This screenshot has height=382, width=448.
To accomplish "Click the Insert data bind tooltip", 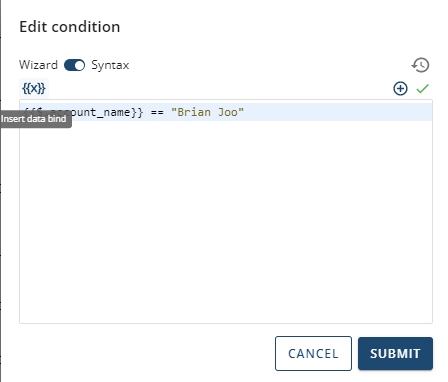I will 34,119.
